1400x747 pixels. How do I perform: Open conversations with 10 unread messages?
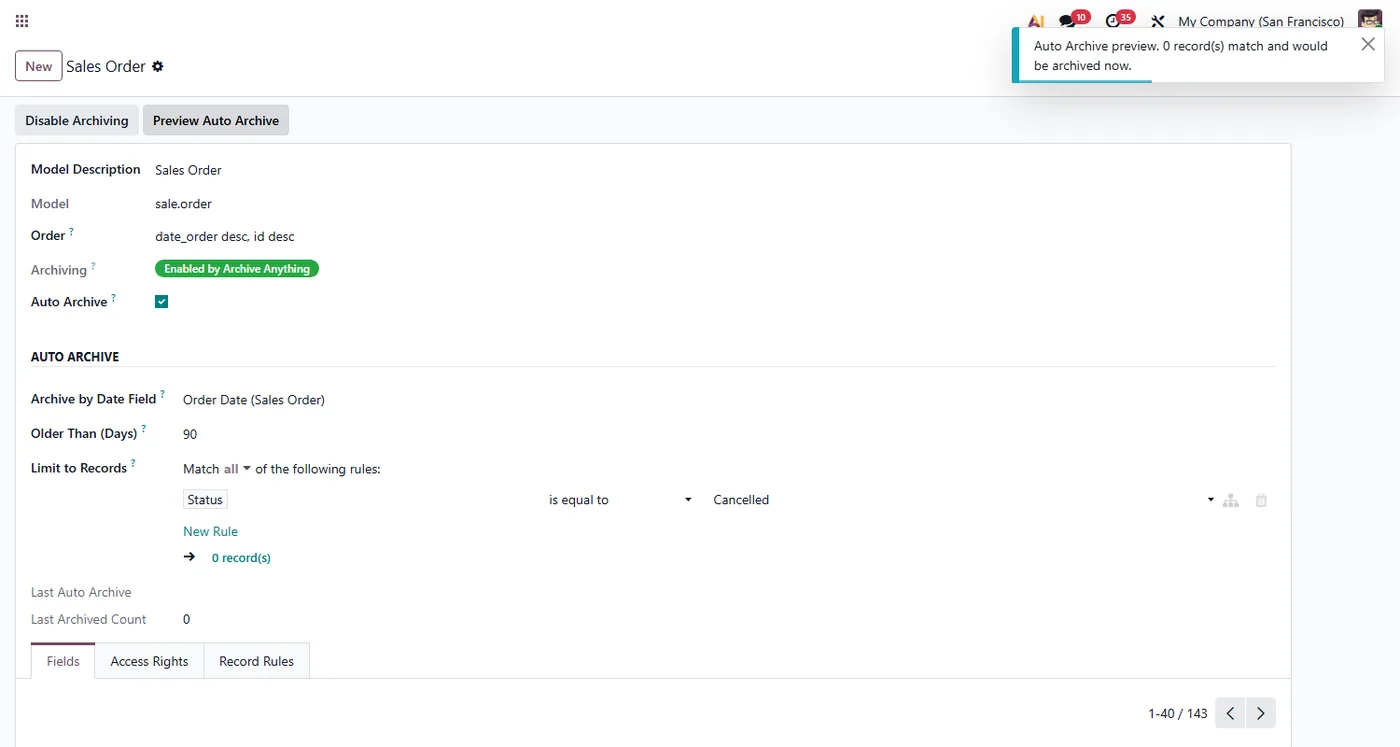click(x=1073, y=20)
